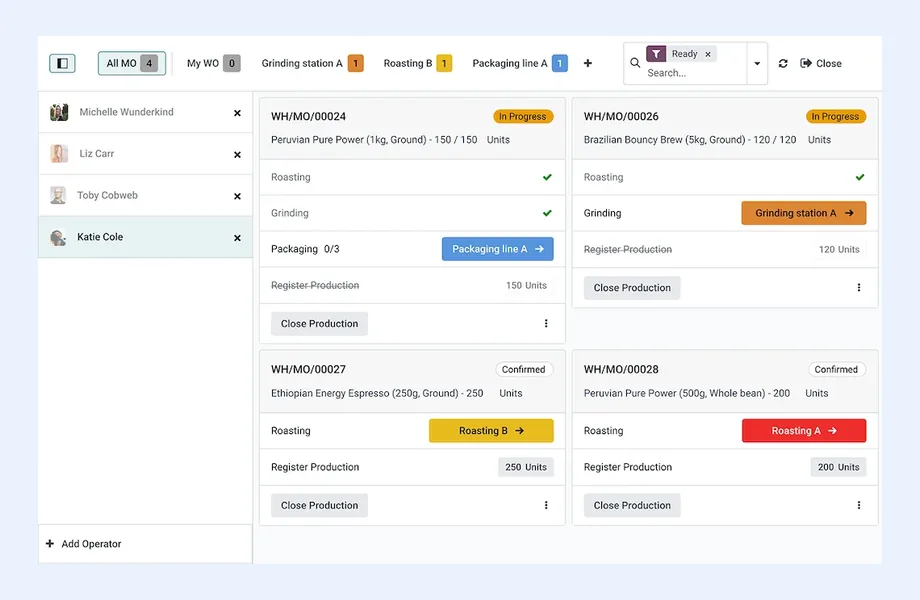Screen dimensions: 920x600
Task: Click In Progress badge on WH/MO/00026
Action: (x=836, y=117)
